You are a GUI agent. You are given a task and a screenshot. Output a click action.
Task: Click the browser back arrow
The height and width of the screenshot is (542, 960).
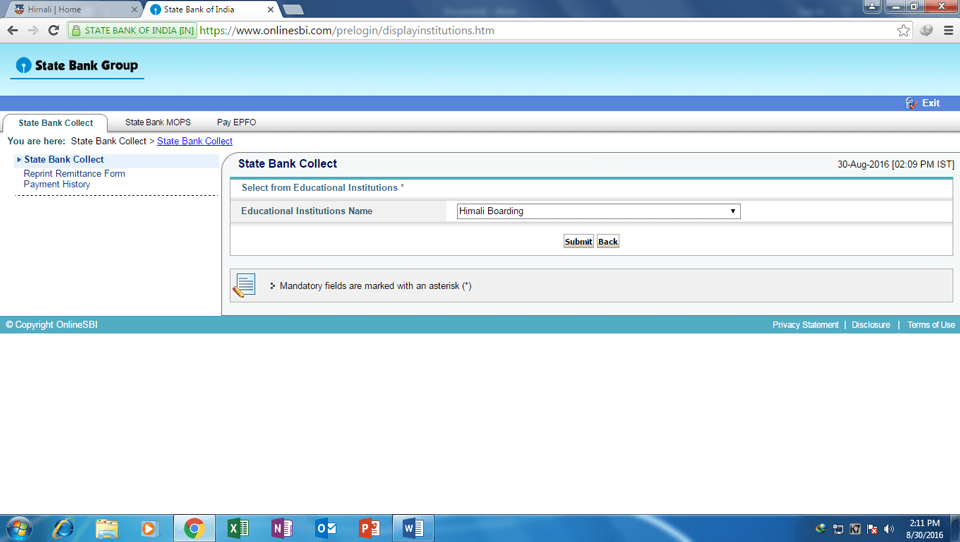point(13,30)
